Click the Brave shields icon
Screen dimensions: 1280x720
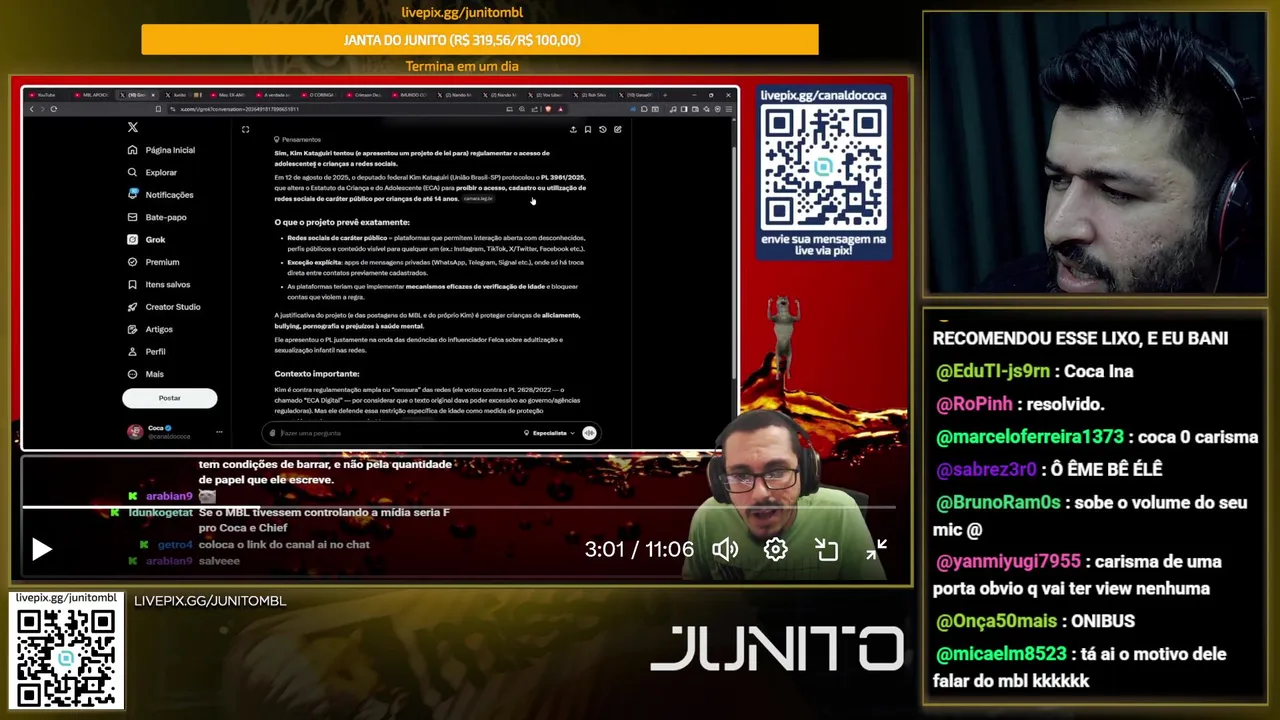[548, 109]
